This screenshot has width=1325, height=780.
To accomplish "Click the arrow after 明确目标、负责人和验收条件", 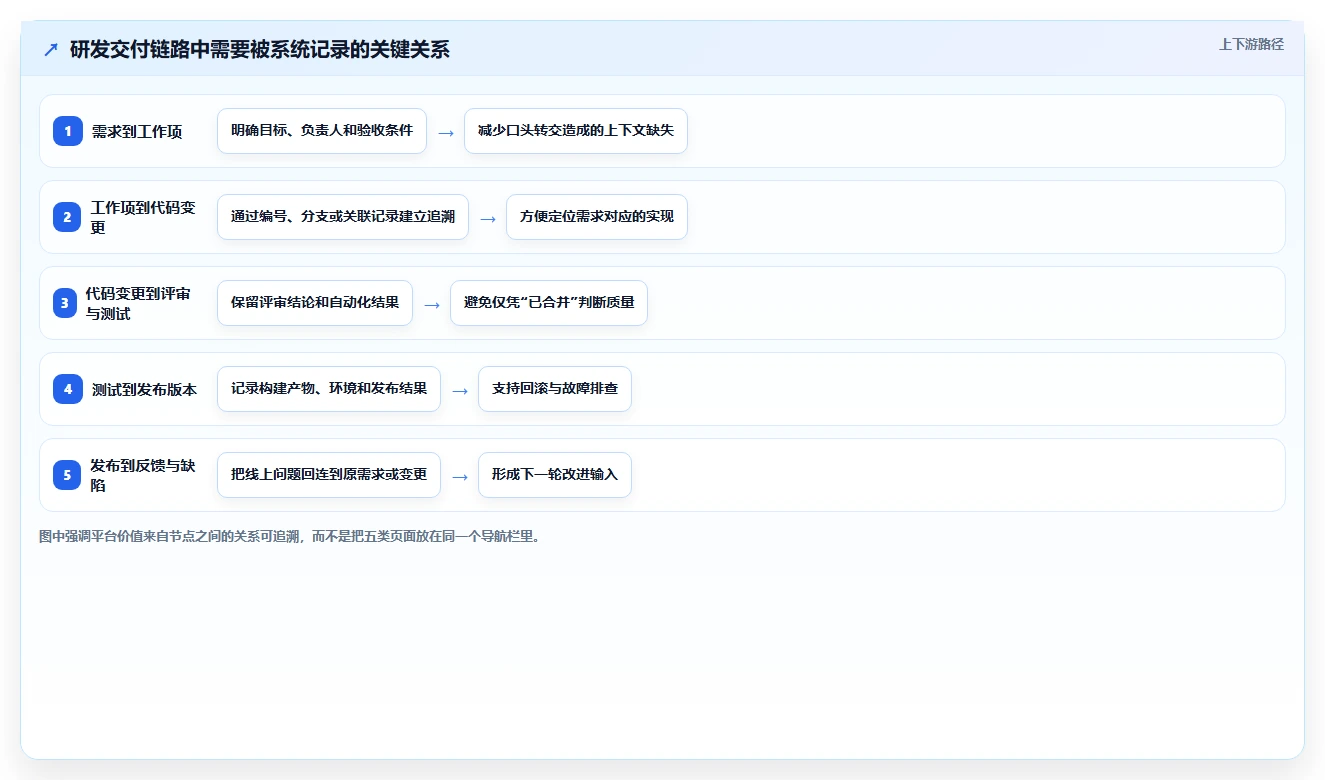I will tap(446, 132).
